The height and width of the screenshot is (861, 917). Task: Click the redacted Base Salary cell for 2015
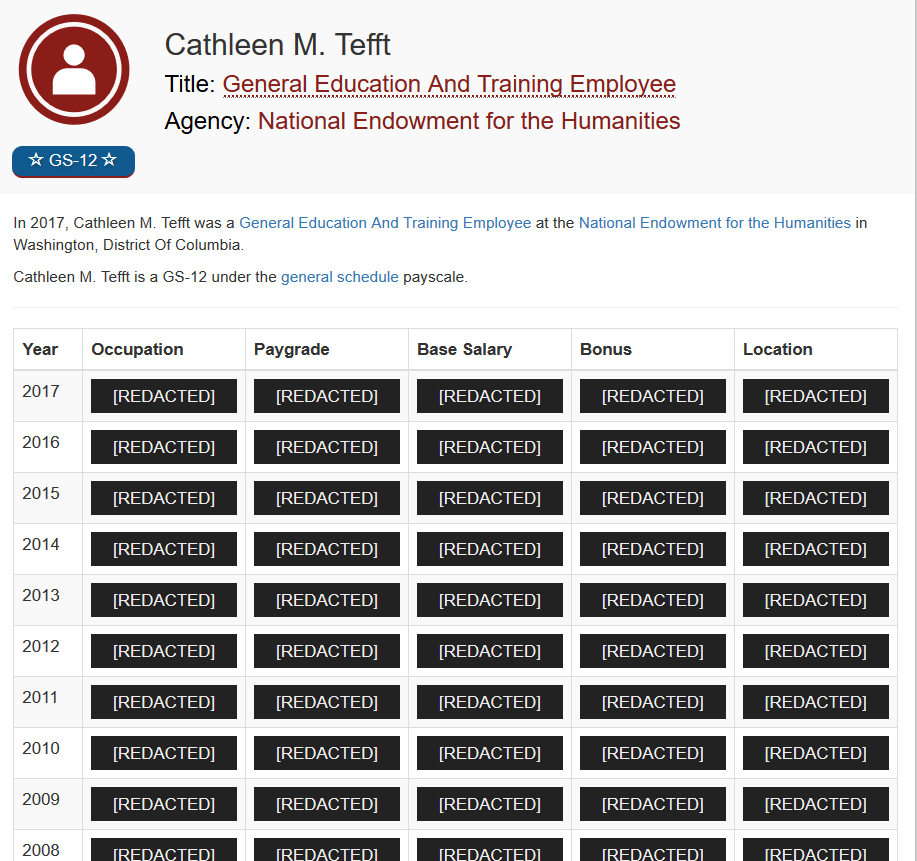490,498
